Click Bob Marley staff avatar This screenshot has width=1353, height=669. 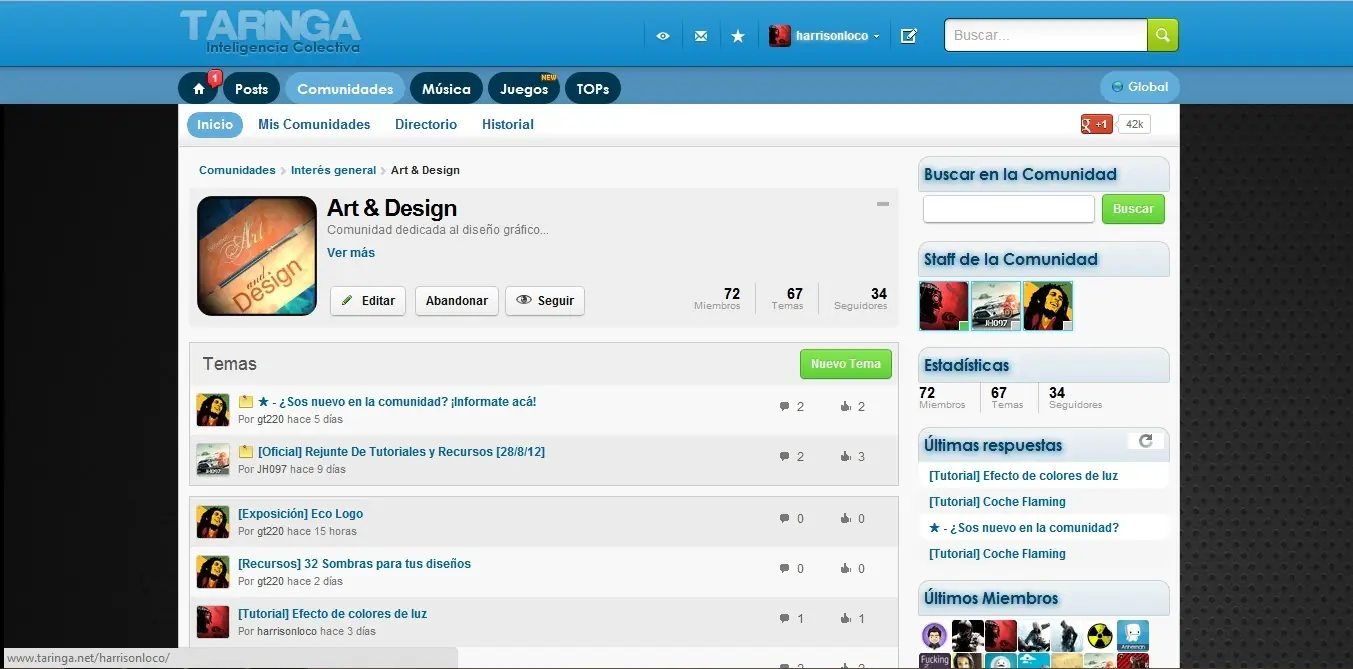[1048, 306]
